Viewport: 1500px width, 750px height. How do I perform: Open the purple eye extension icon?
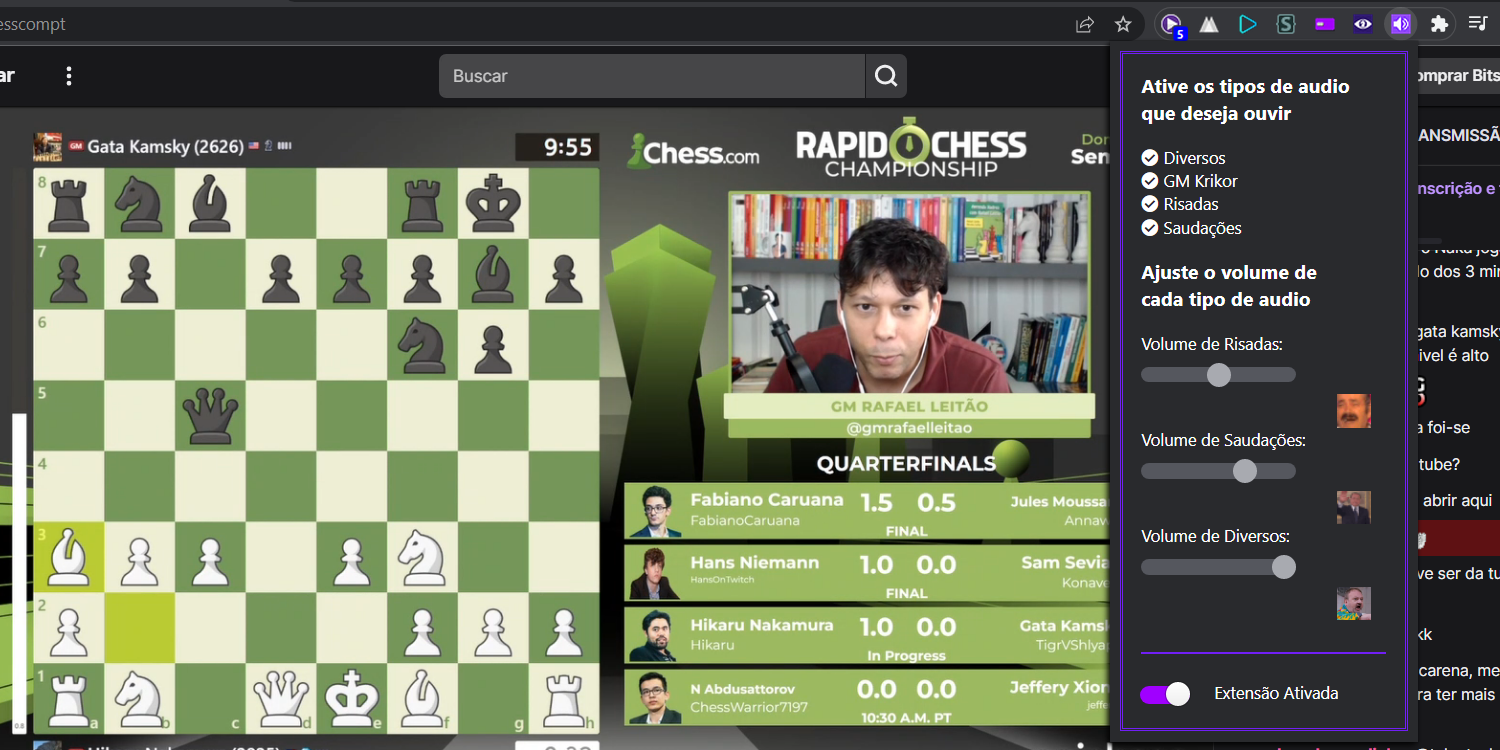coord(1363,24)
